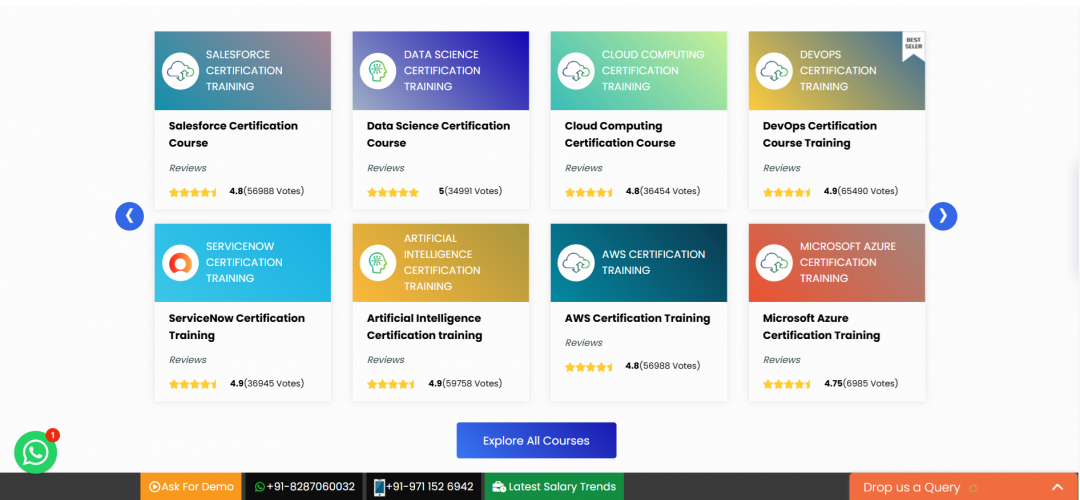The image size is (1080, 500).
Task: Click the WhatsApp notification badge
Action: (53, 435)
